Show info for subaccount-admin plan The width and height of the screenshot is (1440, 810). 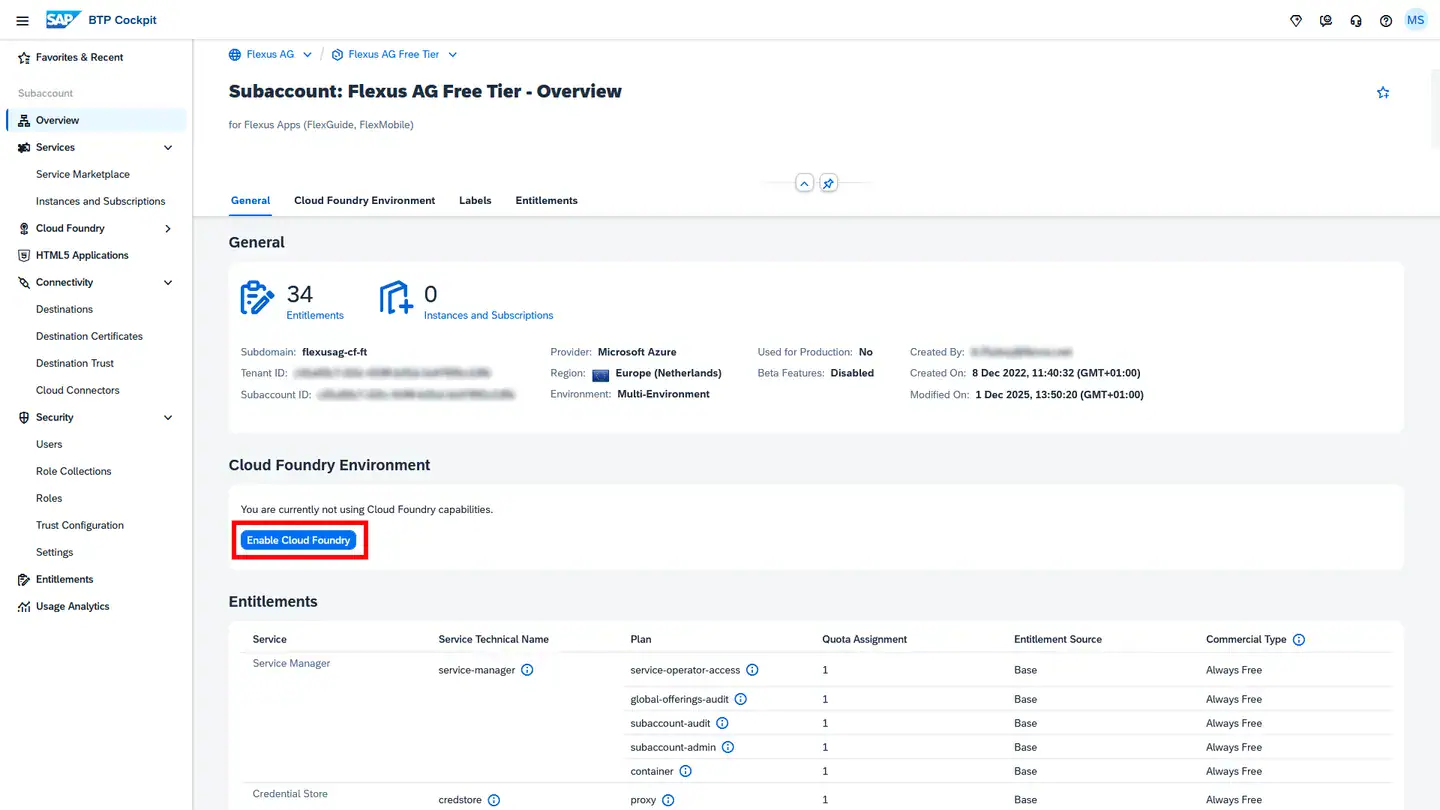point(728,747)
